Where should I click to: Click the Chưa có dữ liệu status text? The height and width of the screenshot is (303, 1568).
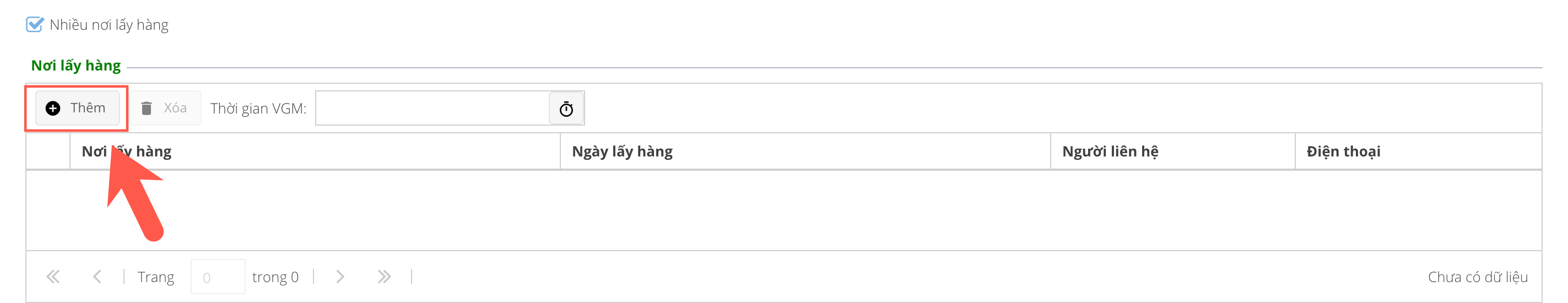(1477, 277)
